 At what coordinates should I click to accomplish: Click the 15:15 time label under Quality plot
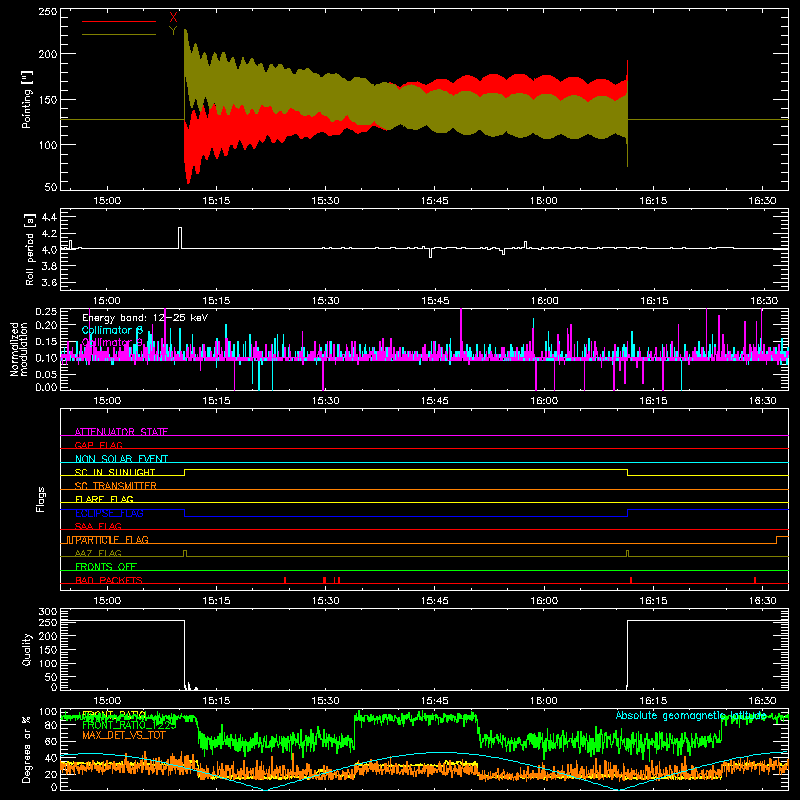click(216, 701)
